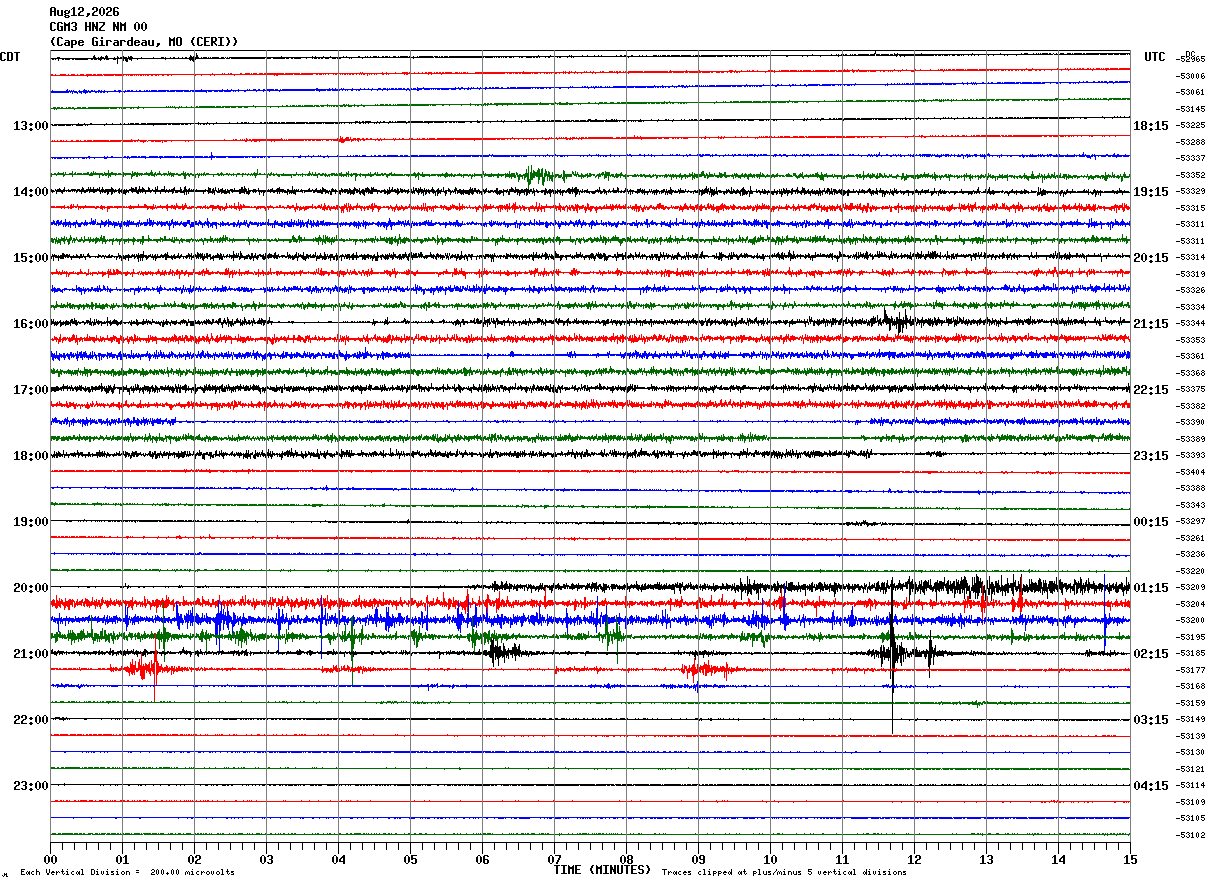Click the DC offset value '-53145'
Image resolution: width=1210 pixels, height=886 pixels.
(x=1190, y=109)
